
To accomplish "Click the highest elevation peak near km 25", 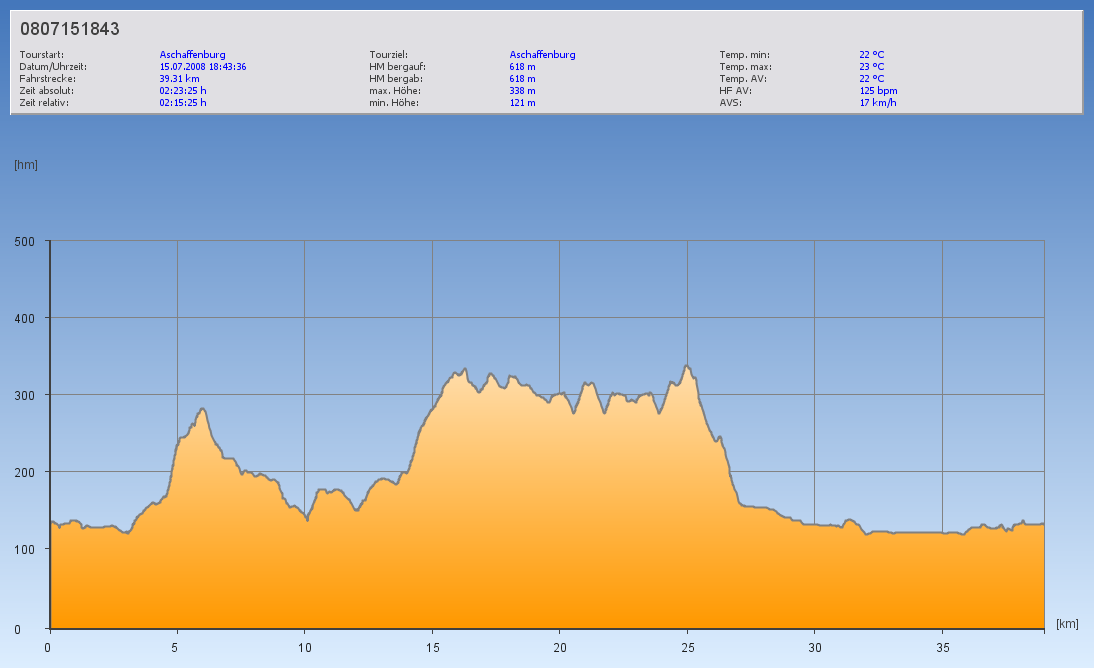I will click(x=687, y=367).
